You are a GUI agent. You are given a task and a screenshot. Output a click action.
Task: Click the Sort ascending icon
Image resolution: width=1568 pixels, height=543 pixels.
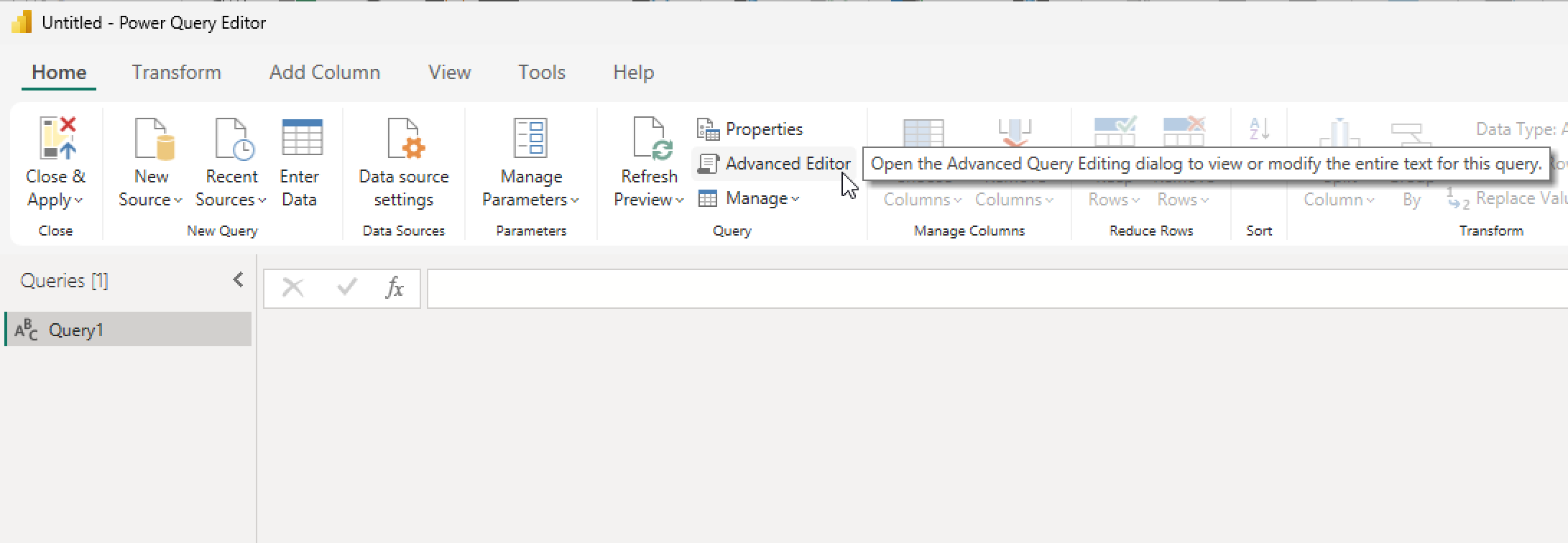pyautogui.click(x=1260, y=129)
